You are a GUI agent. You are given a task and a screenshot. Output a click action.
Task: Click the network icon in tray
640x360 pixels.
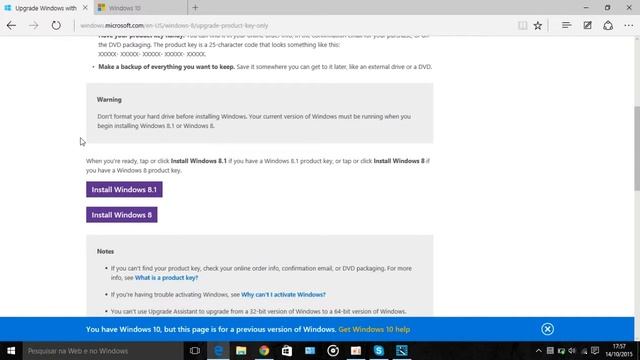[584, 351]
